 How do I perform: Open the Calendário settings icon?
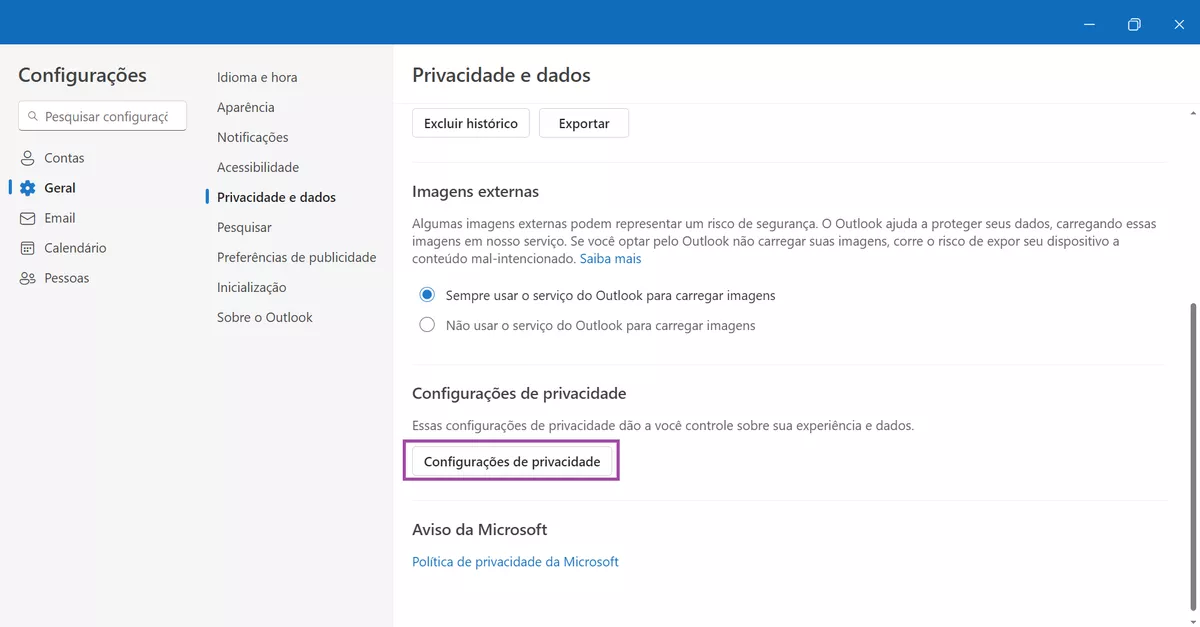click(x=27, y=247)
